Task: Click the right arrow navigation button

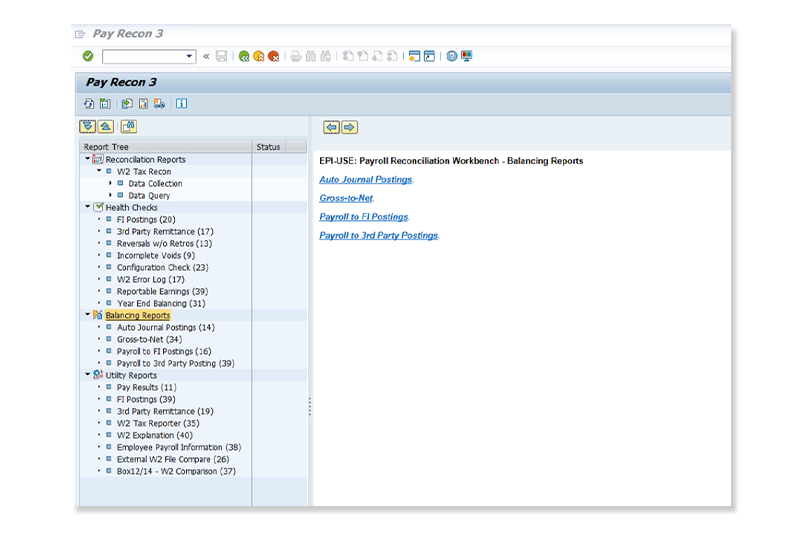Action: coord(349,127)
